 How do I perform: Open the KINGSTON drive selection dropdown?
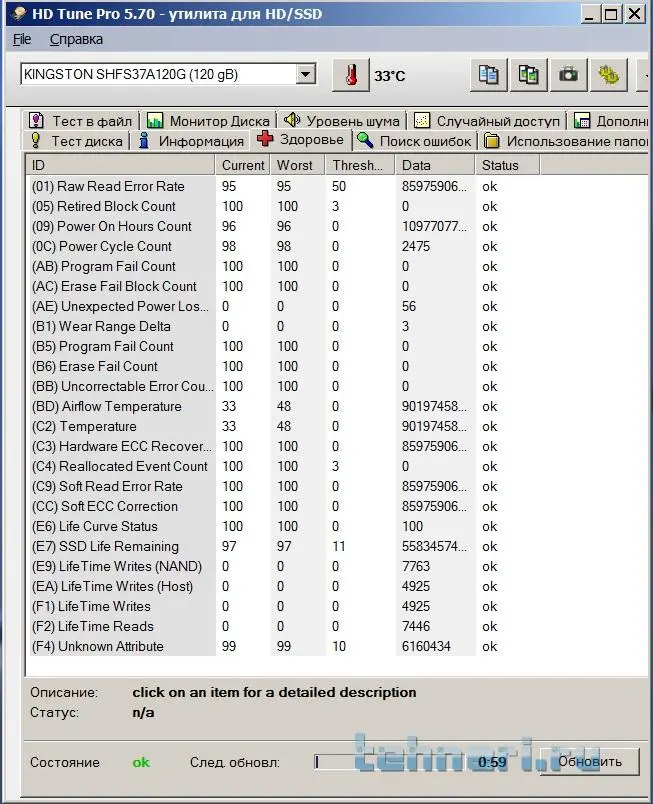coord(305,74)
